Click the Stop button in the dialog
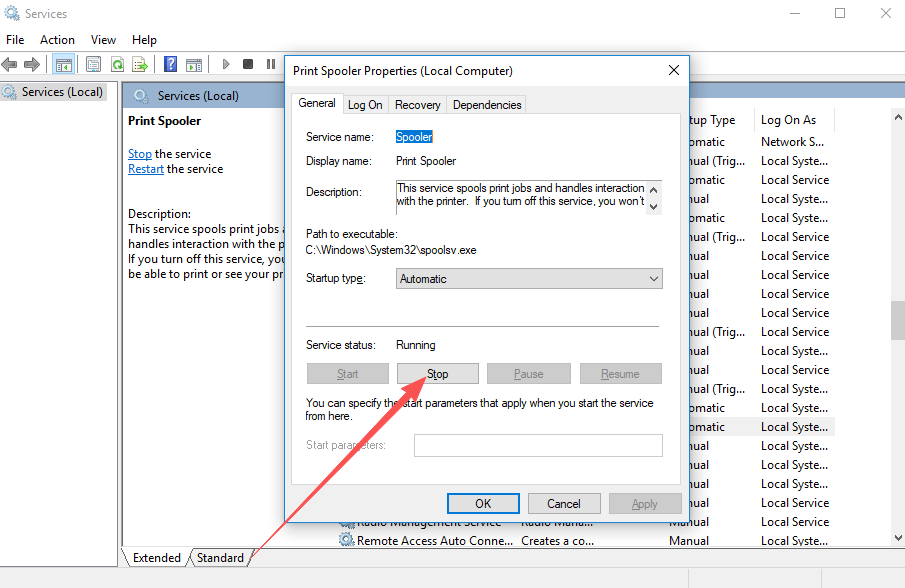 tap(437, 374)
